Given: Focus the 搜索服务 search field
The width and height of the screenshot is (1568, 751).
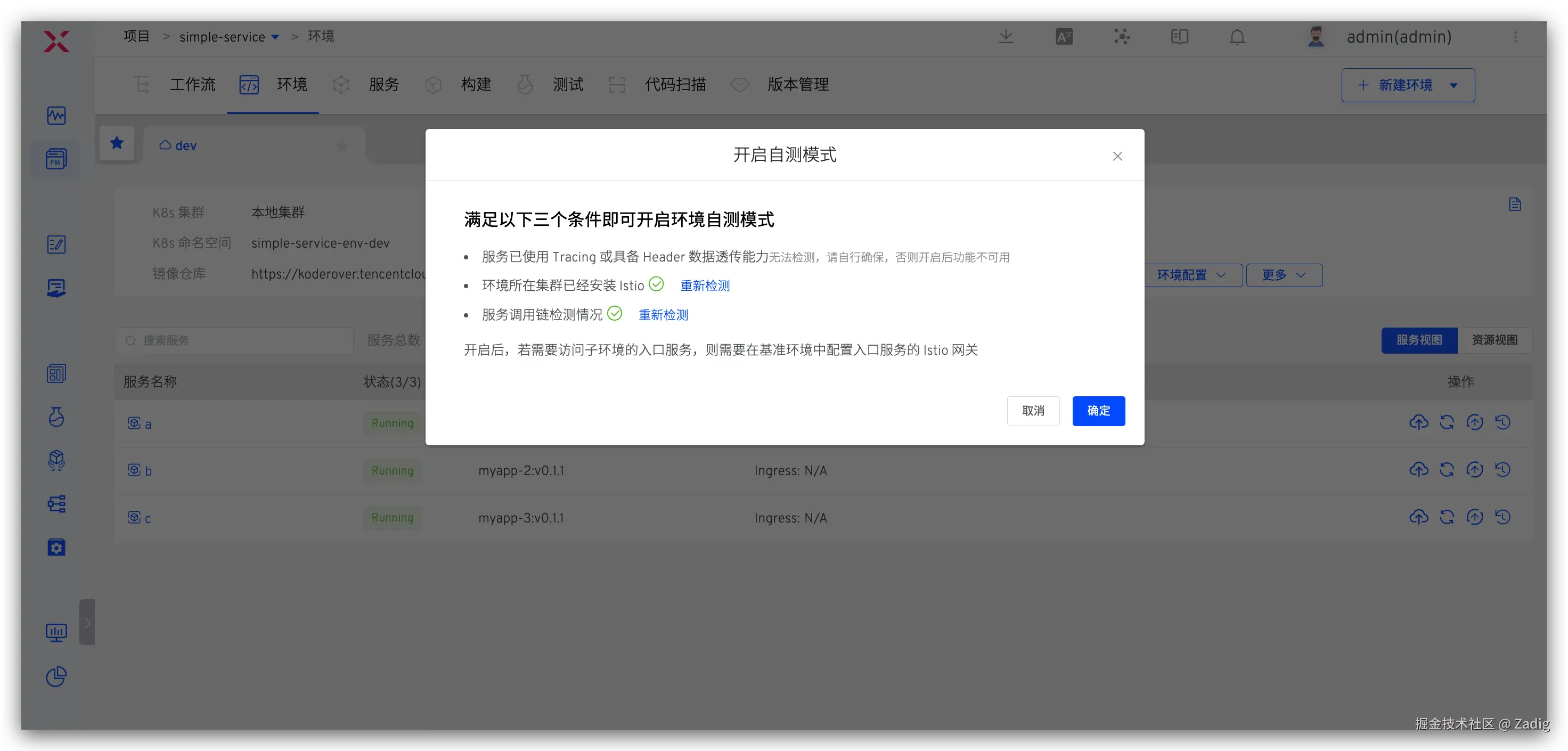Looking at the screenshot, I should [234, 340].
